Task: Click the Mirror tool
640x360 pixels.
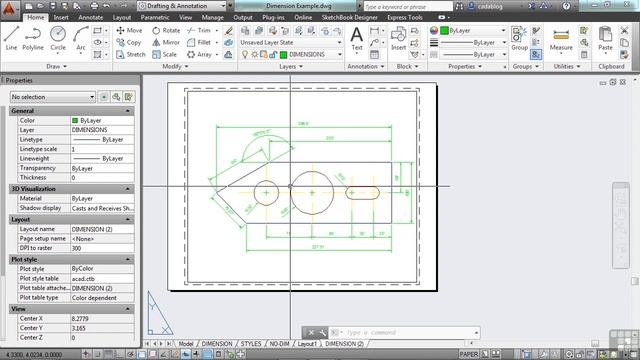Action: pyautogui.click(x=166, y=42)
